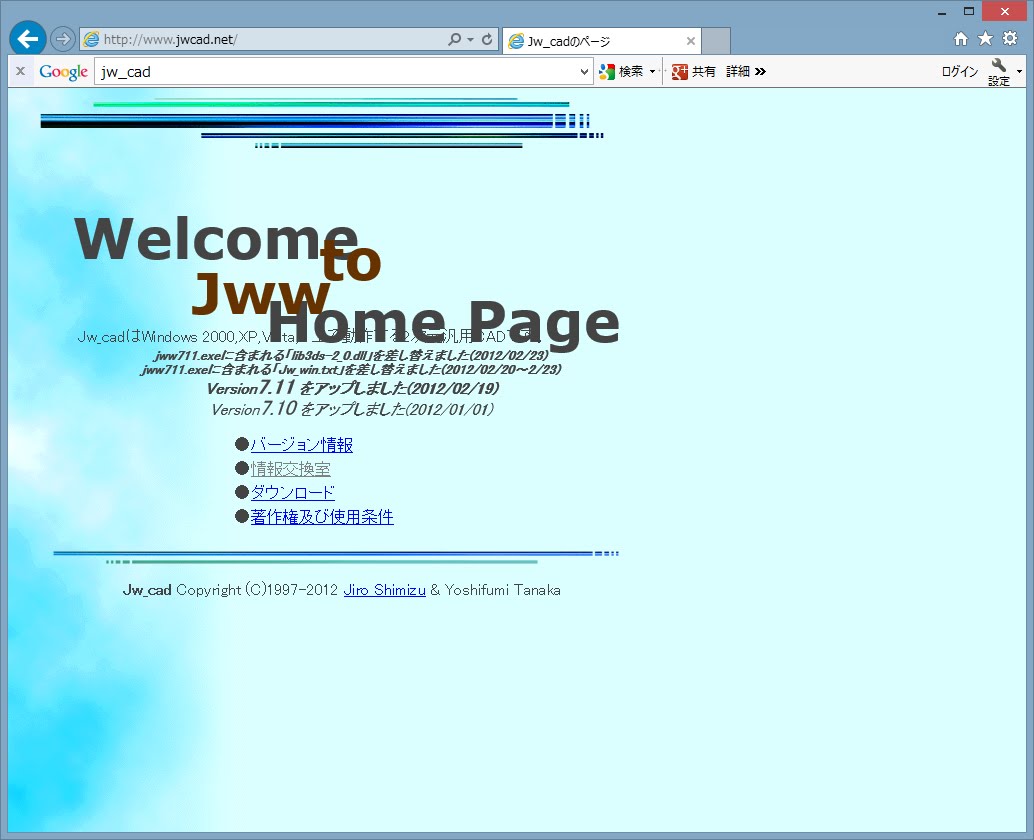Screen dimensions: 1034x840
Task: Click the Google logo on the toolbar
Action: click(x=63, y=72)
